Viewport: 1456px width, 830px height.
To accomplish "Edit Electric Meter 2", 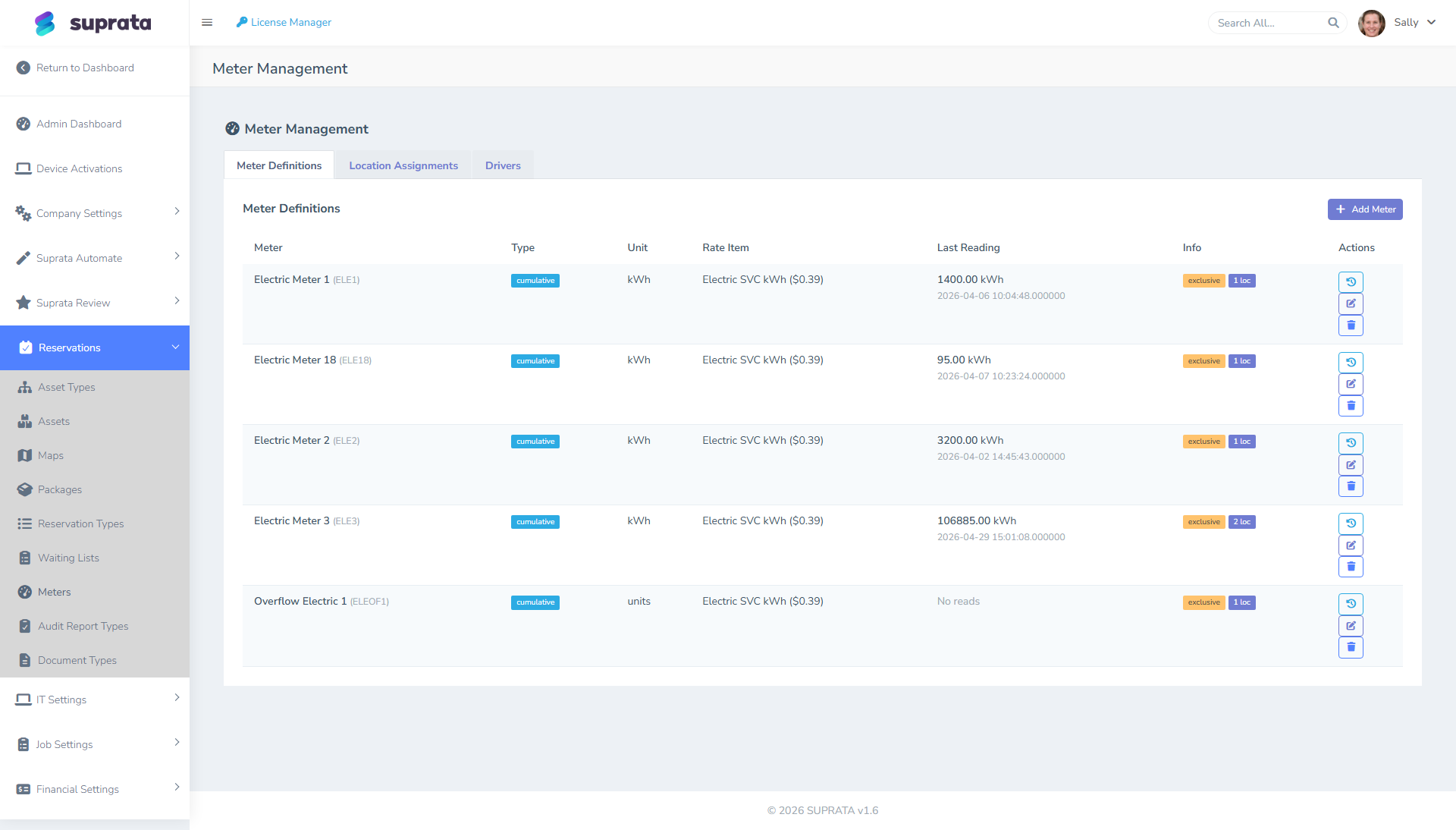I will [1351, 464].
